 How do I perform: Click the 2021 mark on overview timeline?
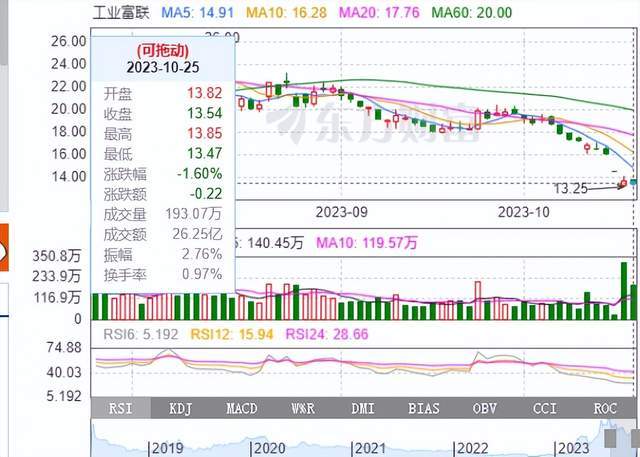(x=373, y=449)
